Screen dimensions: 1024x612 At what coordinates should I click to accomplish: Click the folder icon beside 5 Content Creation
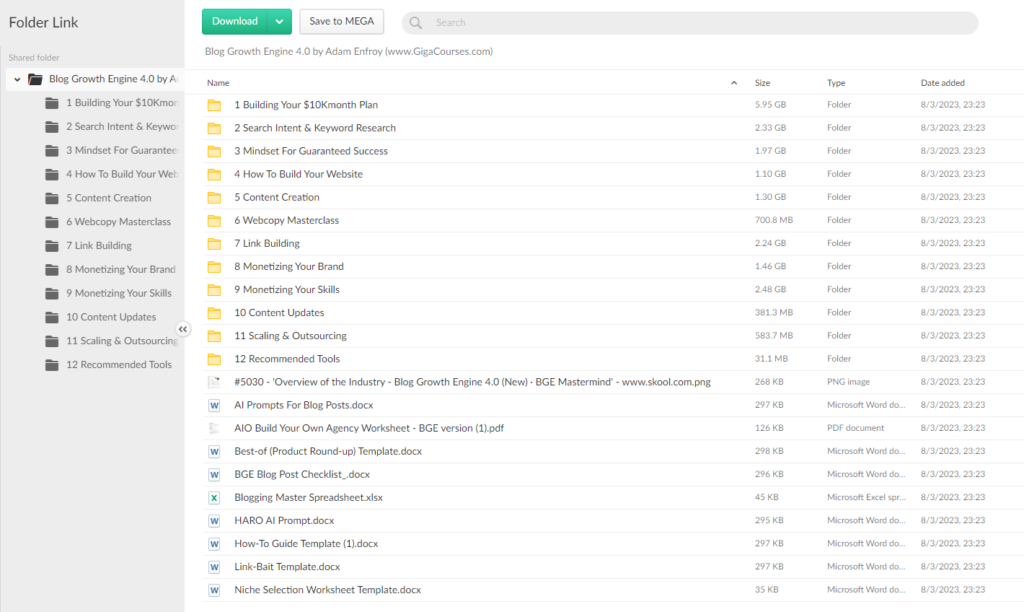click(214, 197)
